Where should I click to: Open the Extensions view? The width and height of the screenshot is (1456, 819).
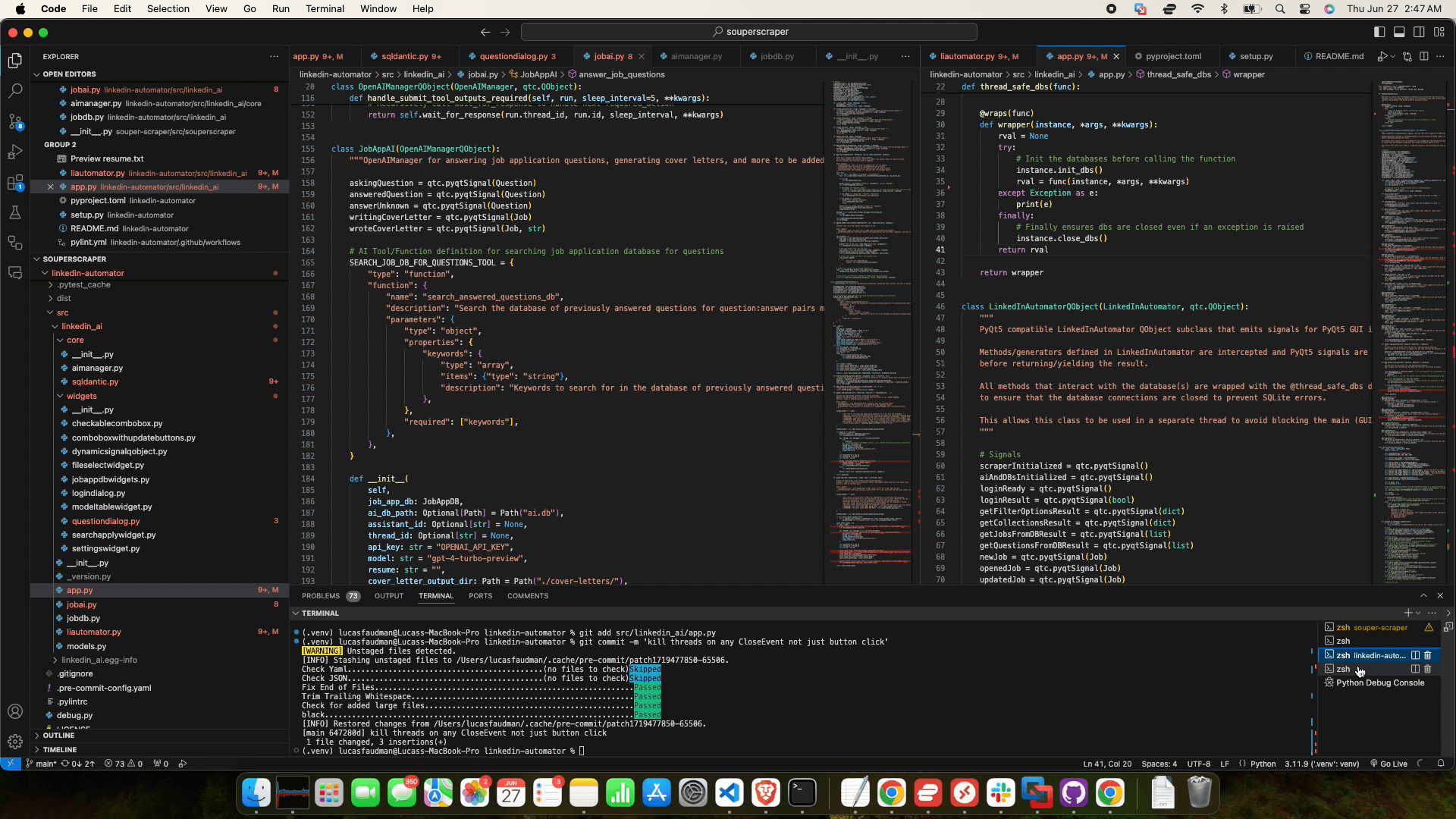(15, 182)
